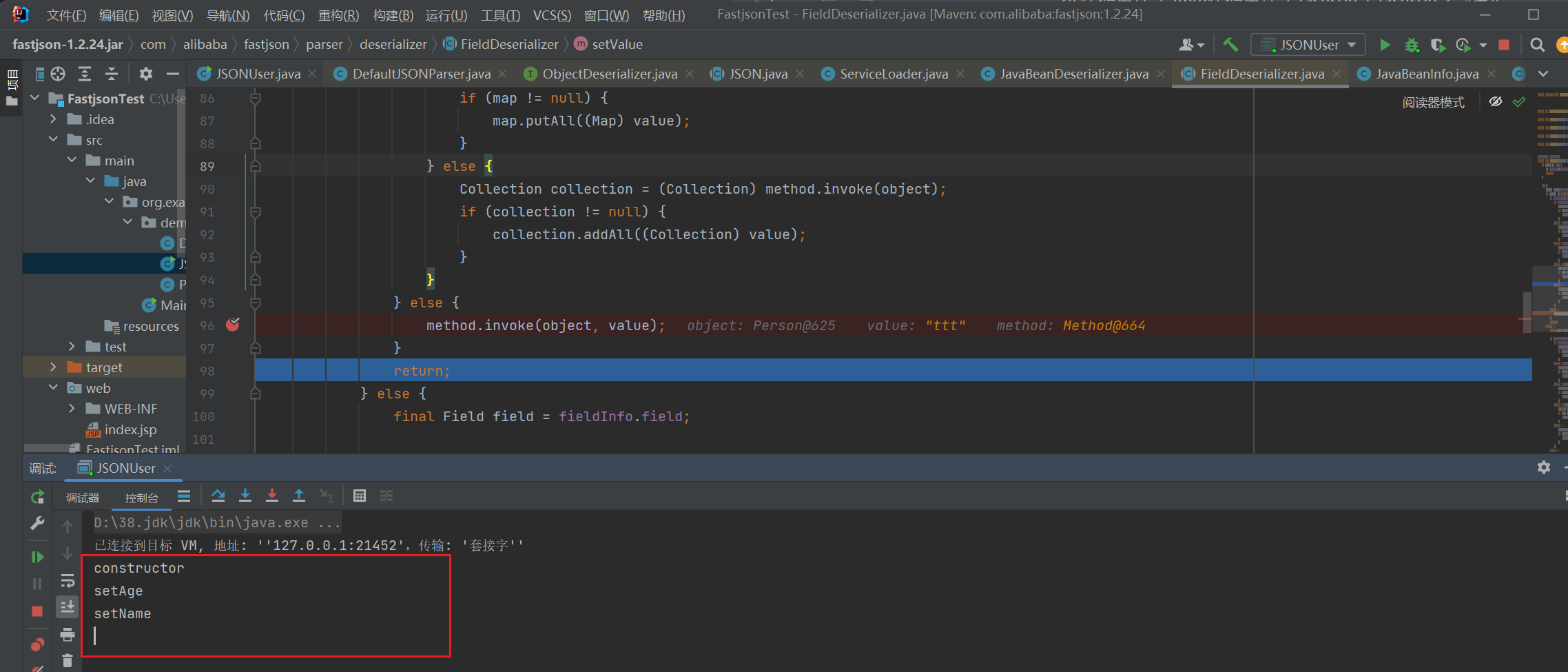1568x672 pixels.
Task: Clear the console with the trash icon
Action: click(68, 661)
